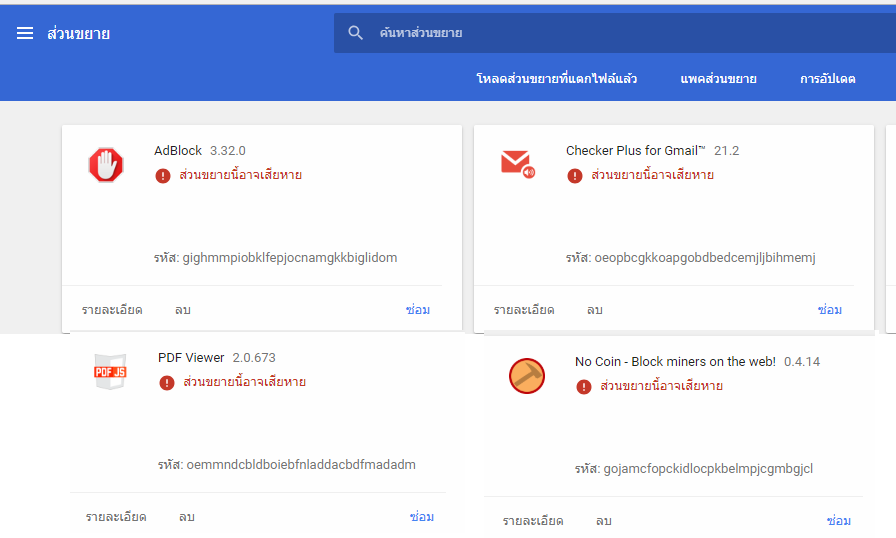Viewport: 896px width, 538px height.
Task: Click No Coin version 0.4.14
Action: point(802,362)
